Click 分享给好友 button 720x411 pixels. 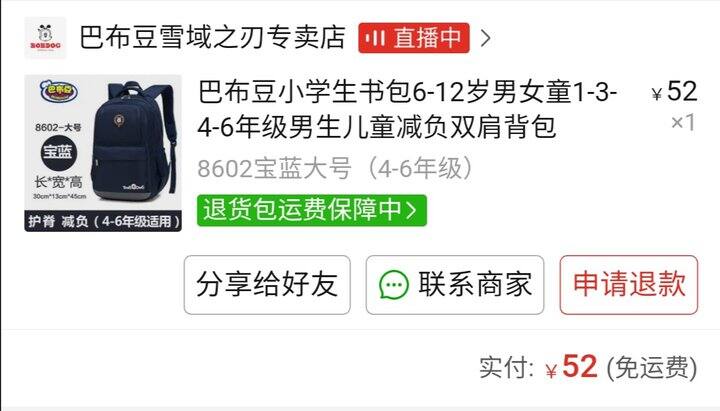[267, 285]
